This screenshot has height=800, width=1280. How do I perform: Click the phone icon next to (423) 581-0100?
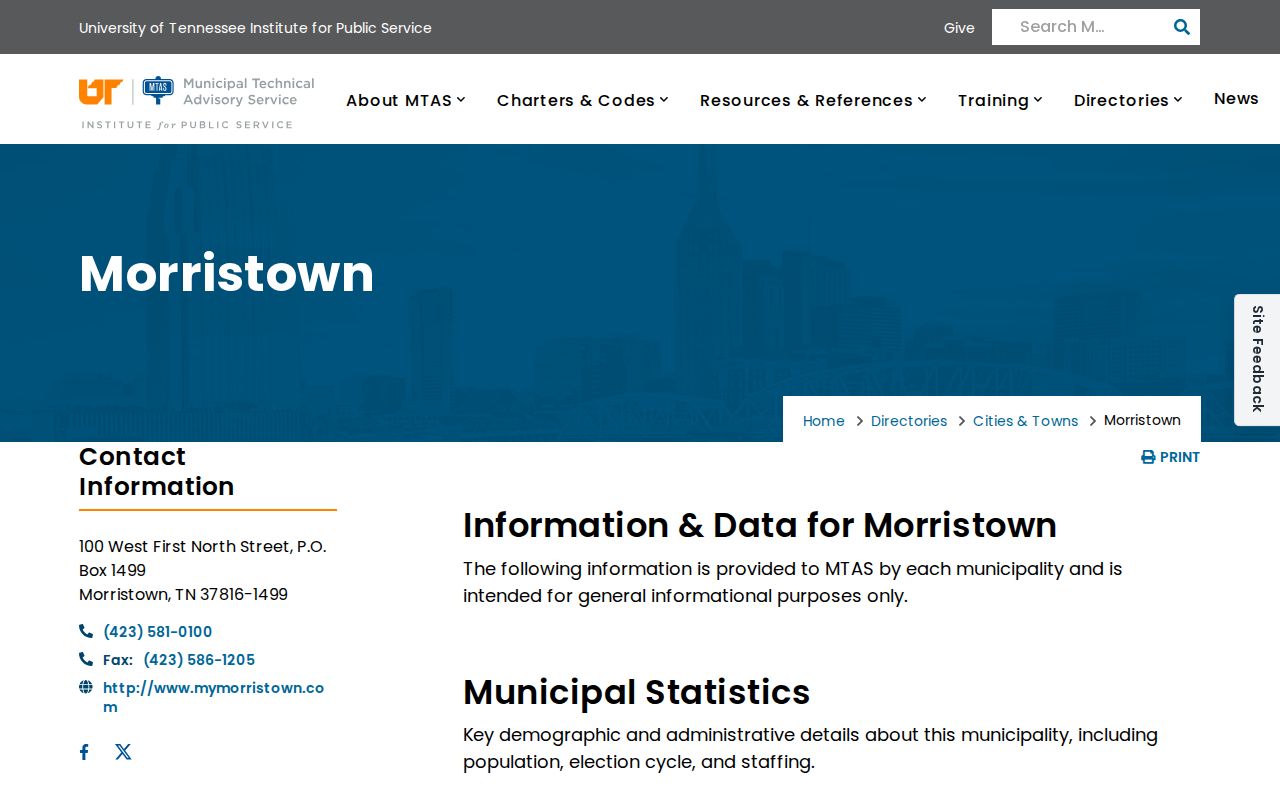click(86, 631)
